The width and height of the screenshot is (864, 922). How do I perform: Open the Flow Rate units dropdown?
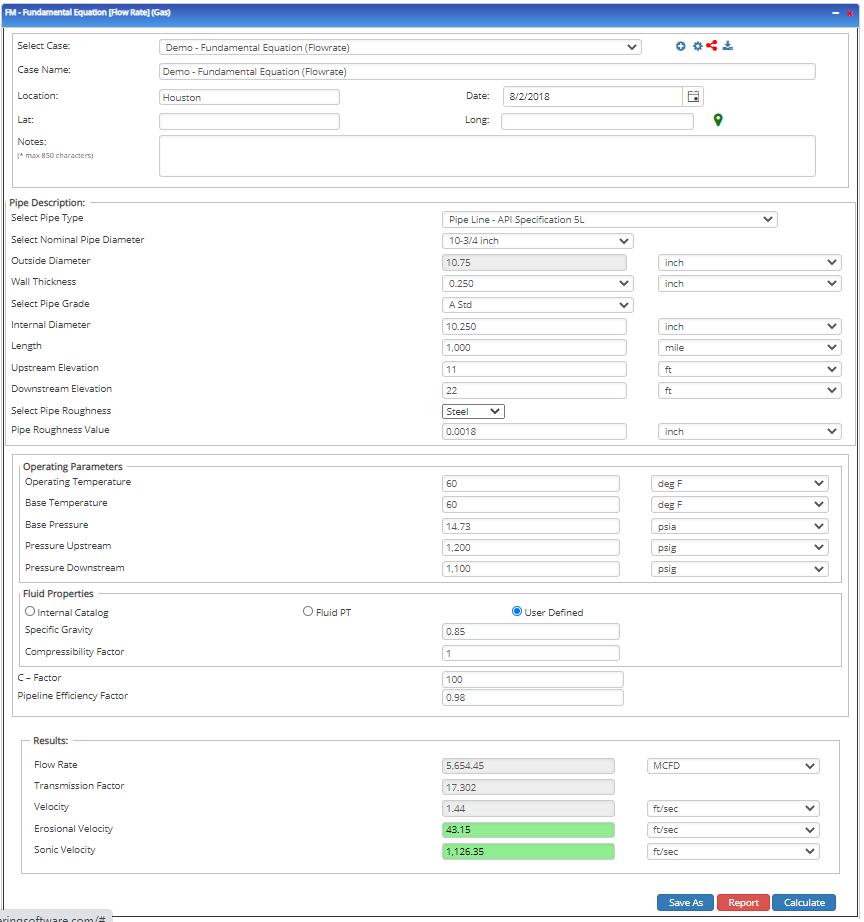(733, 766)
